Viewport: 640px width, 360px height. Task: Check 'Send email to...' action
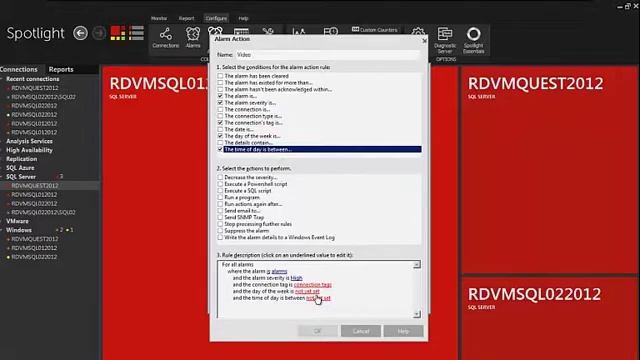click(220, 211)
